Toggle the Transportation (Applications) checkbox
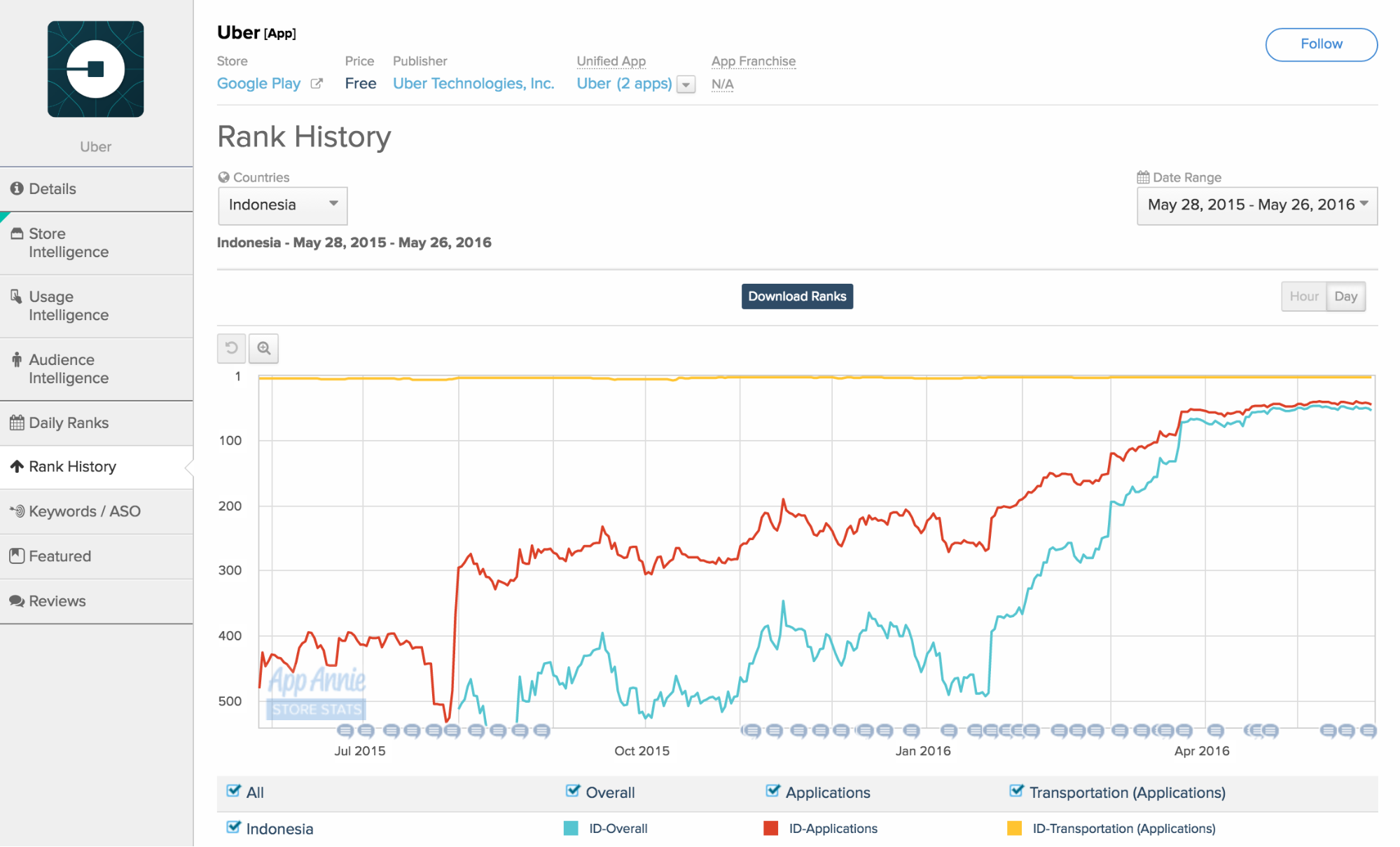The height and width of the screenshot is (847, 1400). pos(1017,791)
